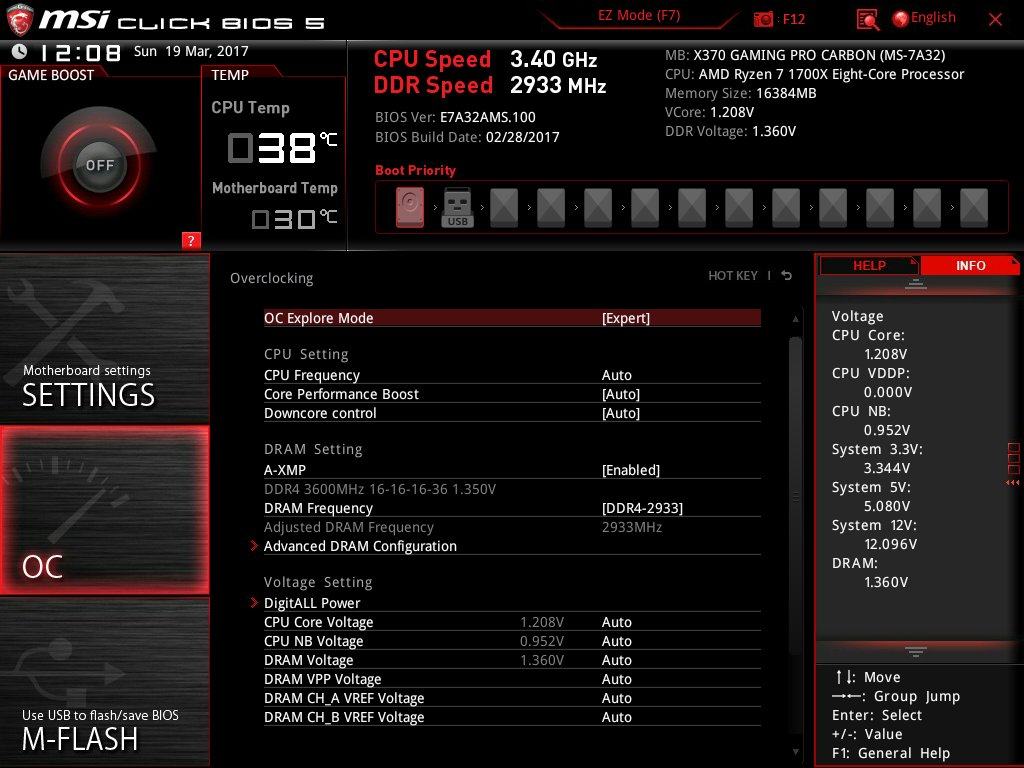Click the top grip handle of the info panel

(x=916, y=284)
